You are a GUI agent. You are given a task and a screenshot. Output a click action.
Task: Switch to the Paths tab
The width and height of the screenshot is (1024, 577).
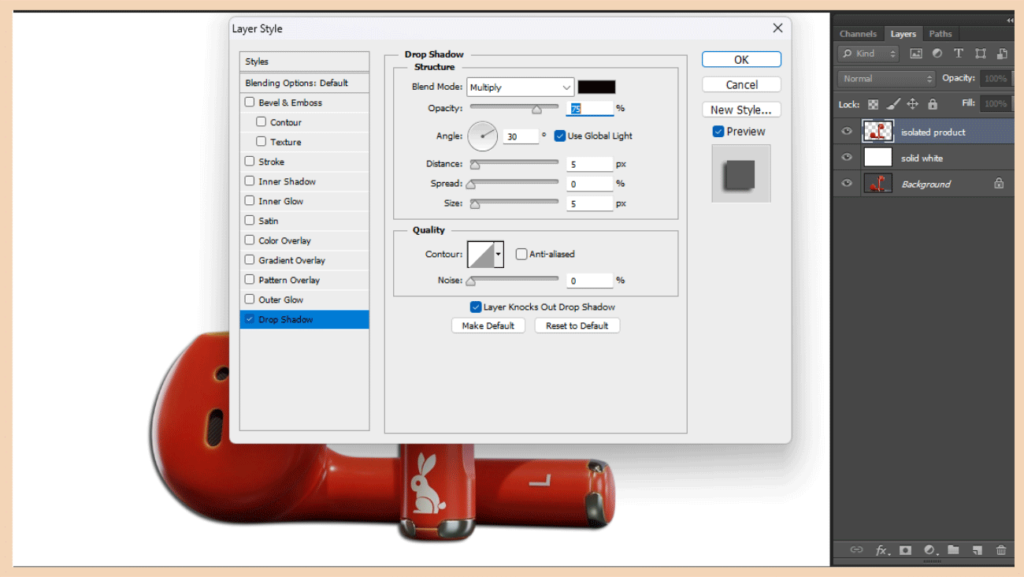tap(939, 33)
